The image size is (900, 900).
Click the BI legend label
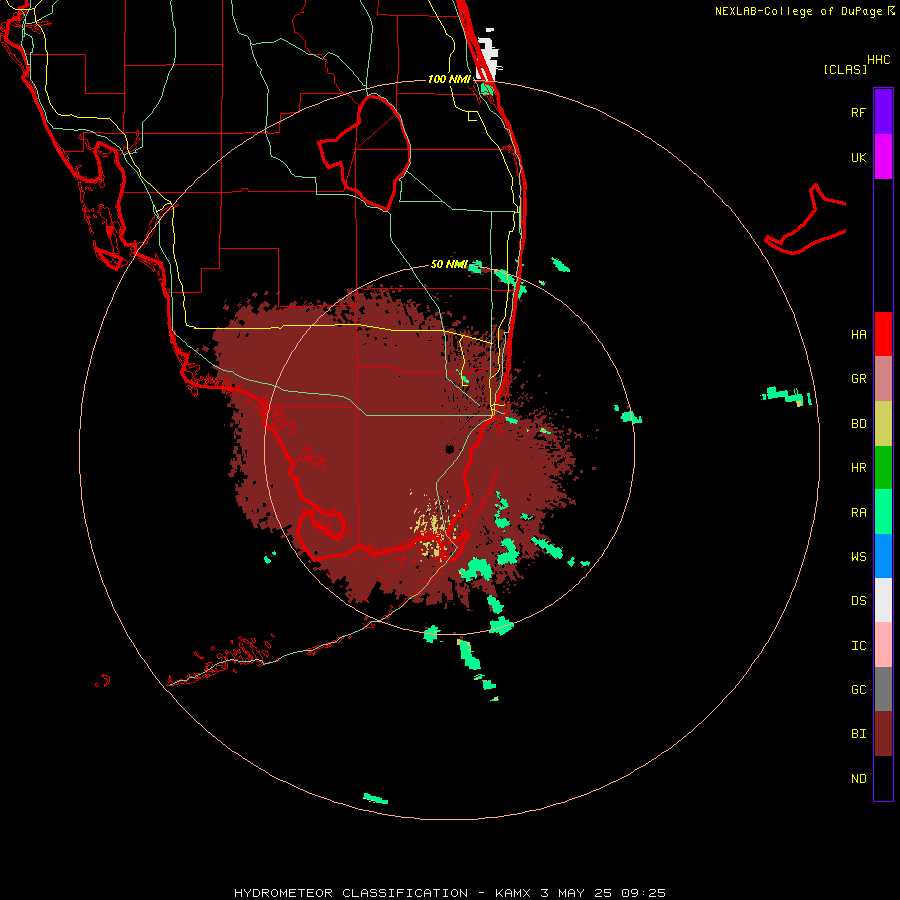(x=858, y=734)
